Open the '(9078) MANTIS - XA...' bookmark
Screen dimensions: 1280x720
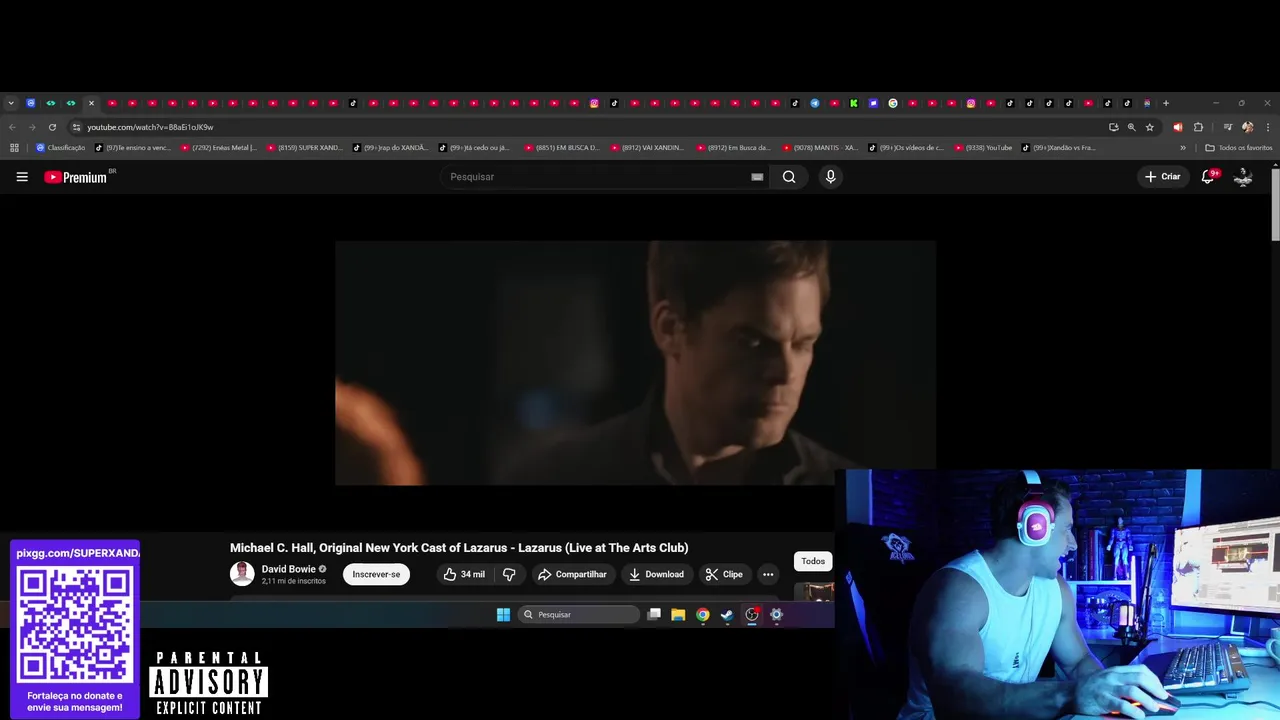[x=820, y=148]
